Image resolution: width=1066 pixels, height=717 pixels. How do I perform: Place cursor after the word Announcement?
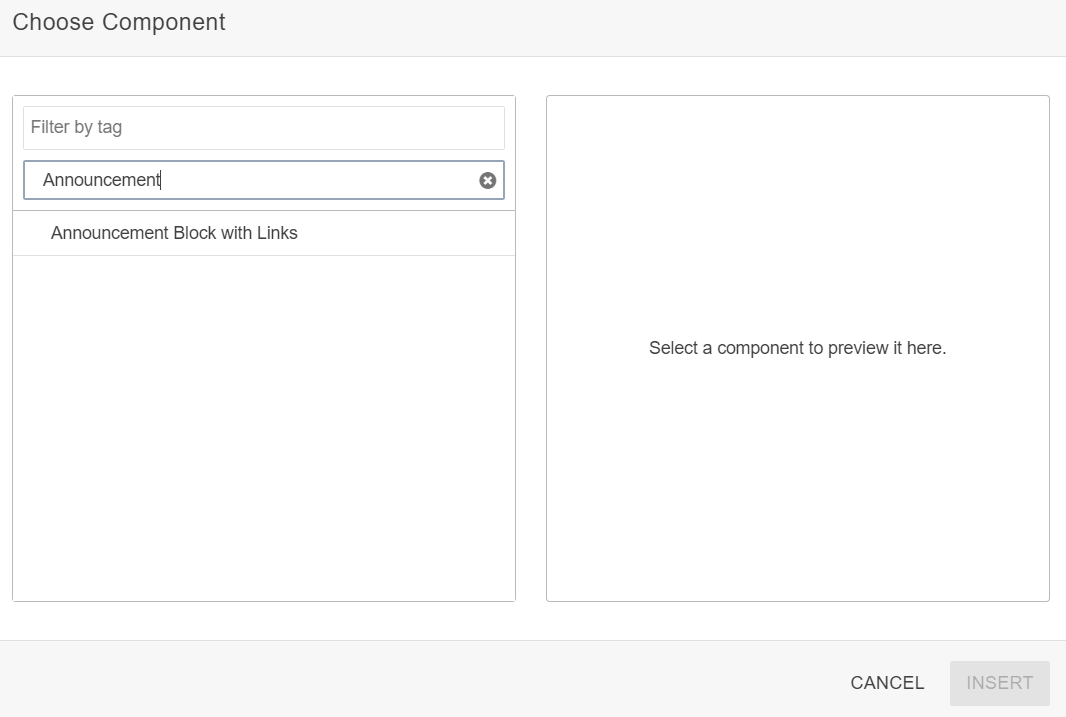point(161,180)
